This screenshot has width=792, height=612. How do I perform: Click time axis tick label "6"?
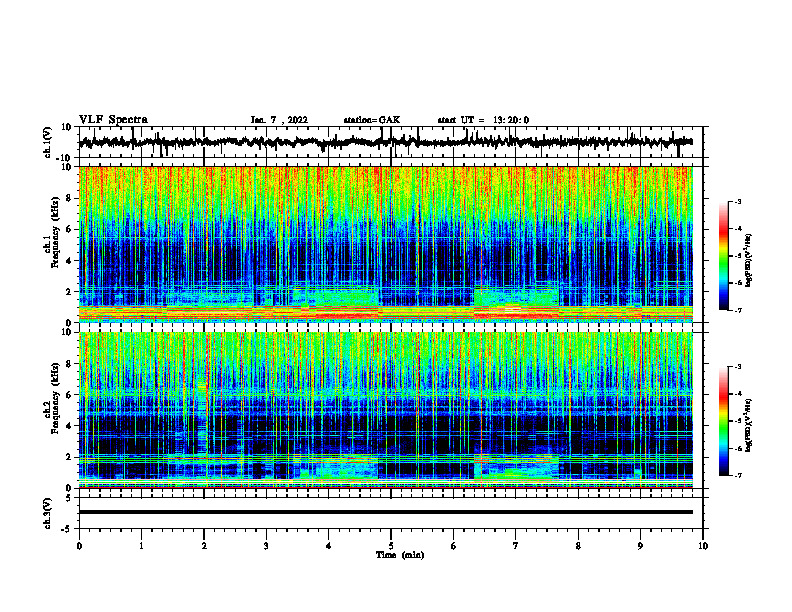pyautogui.click(x=454, y=546)
